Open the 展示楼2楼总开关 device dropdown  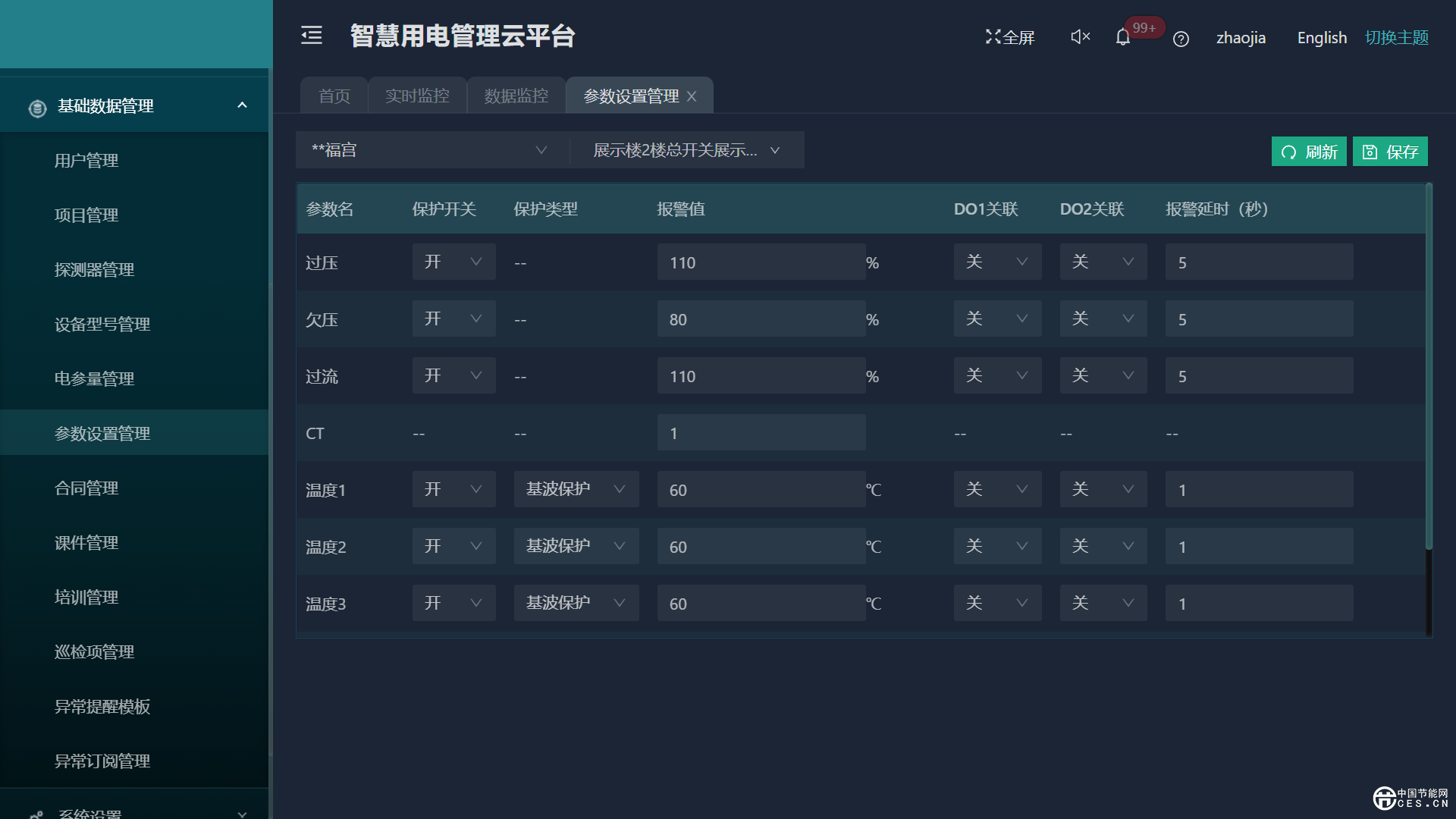tap(686, 150)
